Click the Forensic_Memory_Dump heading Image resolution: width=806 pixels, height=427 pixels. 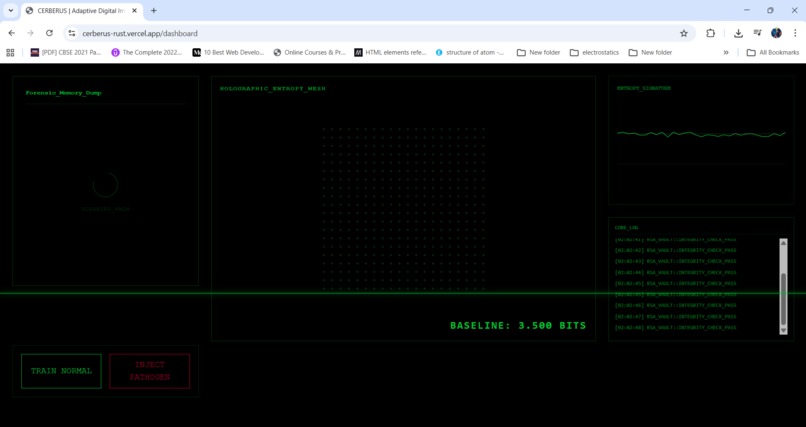(x=63, y=93)
